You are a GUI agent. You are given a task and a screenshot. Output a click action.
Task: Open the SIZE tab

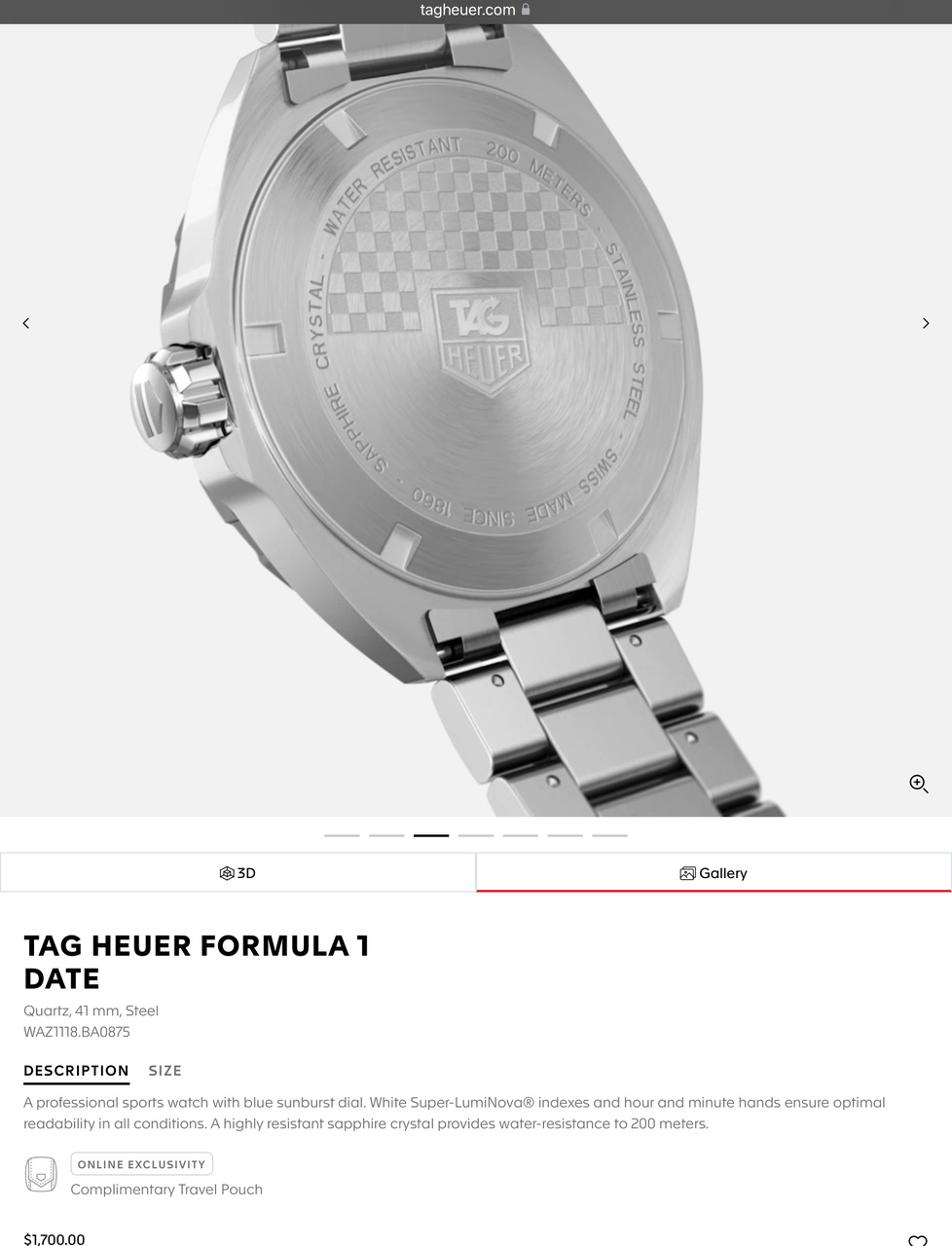[x=165, y=1071]
